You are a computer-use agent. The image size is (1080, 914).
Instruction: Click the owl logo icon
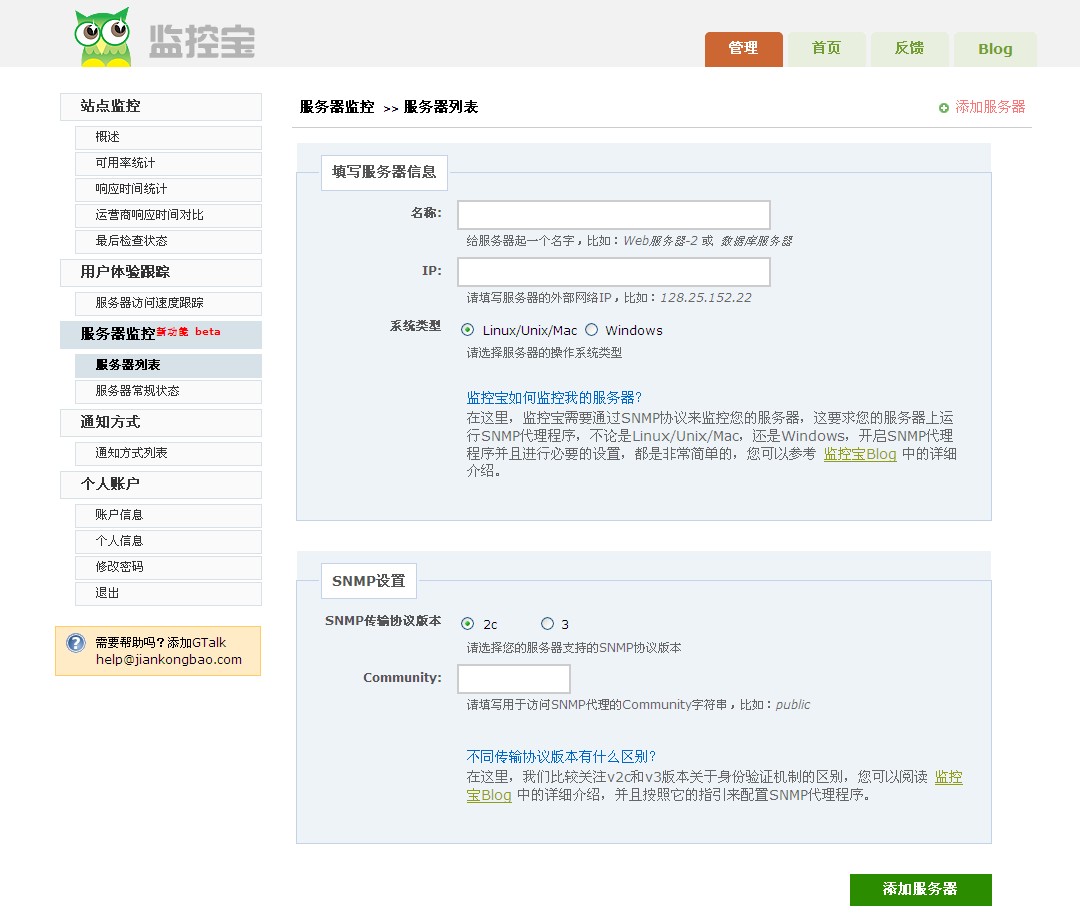pos(103,37)
